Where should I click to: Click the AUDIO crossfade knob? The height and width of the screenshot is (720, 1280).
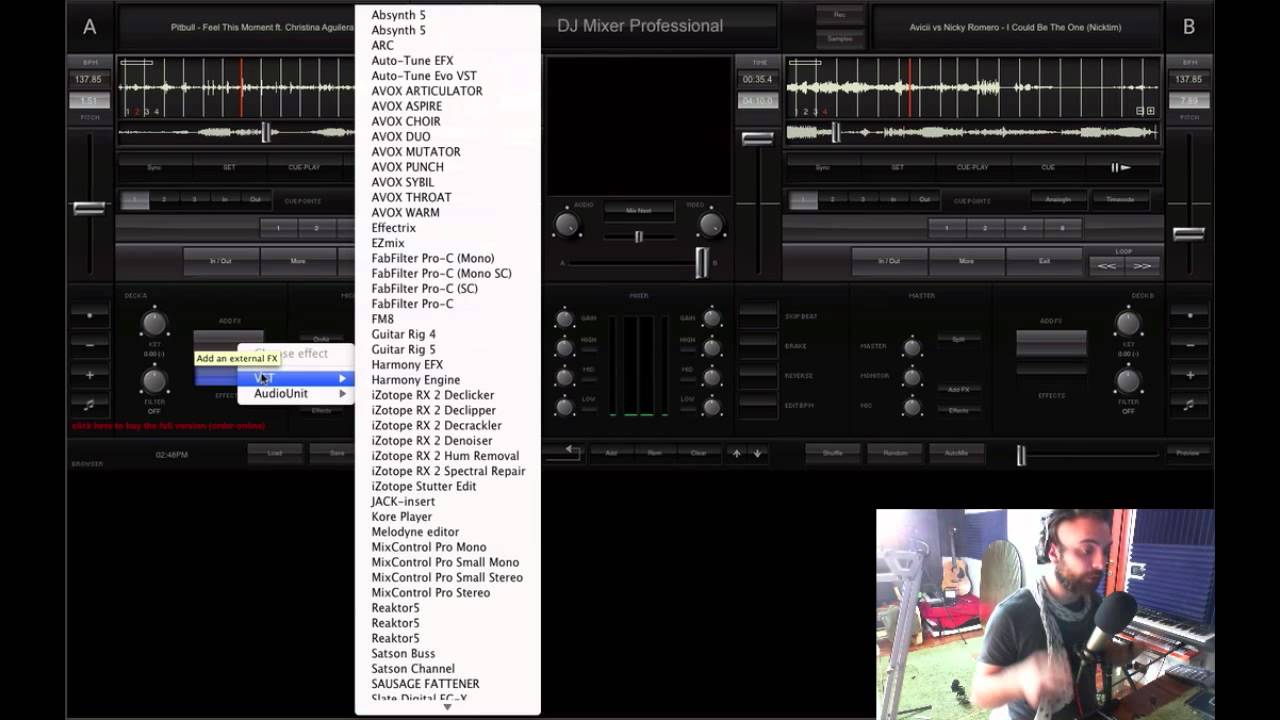coord(567,225)
